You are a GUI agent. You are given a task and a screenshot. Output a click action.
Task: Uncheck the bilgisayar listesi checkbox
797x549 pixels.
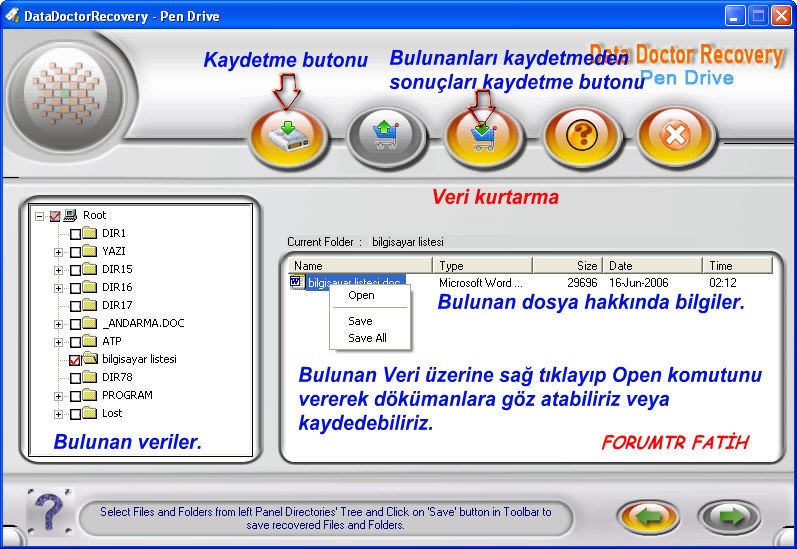pos(75,360)
